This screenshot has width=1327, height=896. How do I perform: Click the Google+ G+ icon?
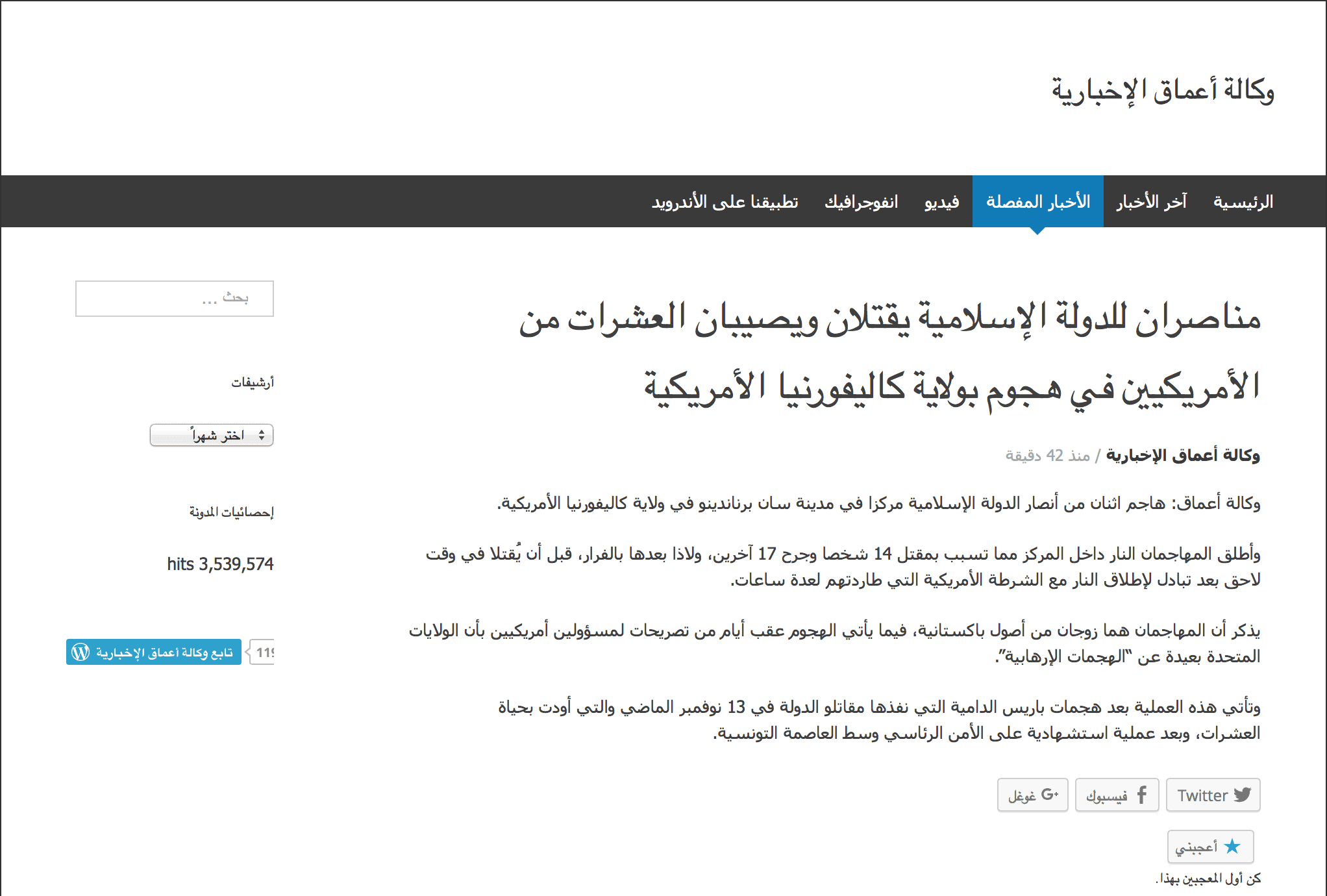click(x=1050, y=794)
